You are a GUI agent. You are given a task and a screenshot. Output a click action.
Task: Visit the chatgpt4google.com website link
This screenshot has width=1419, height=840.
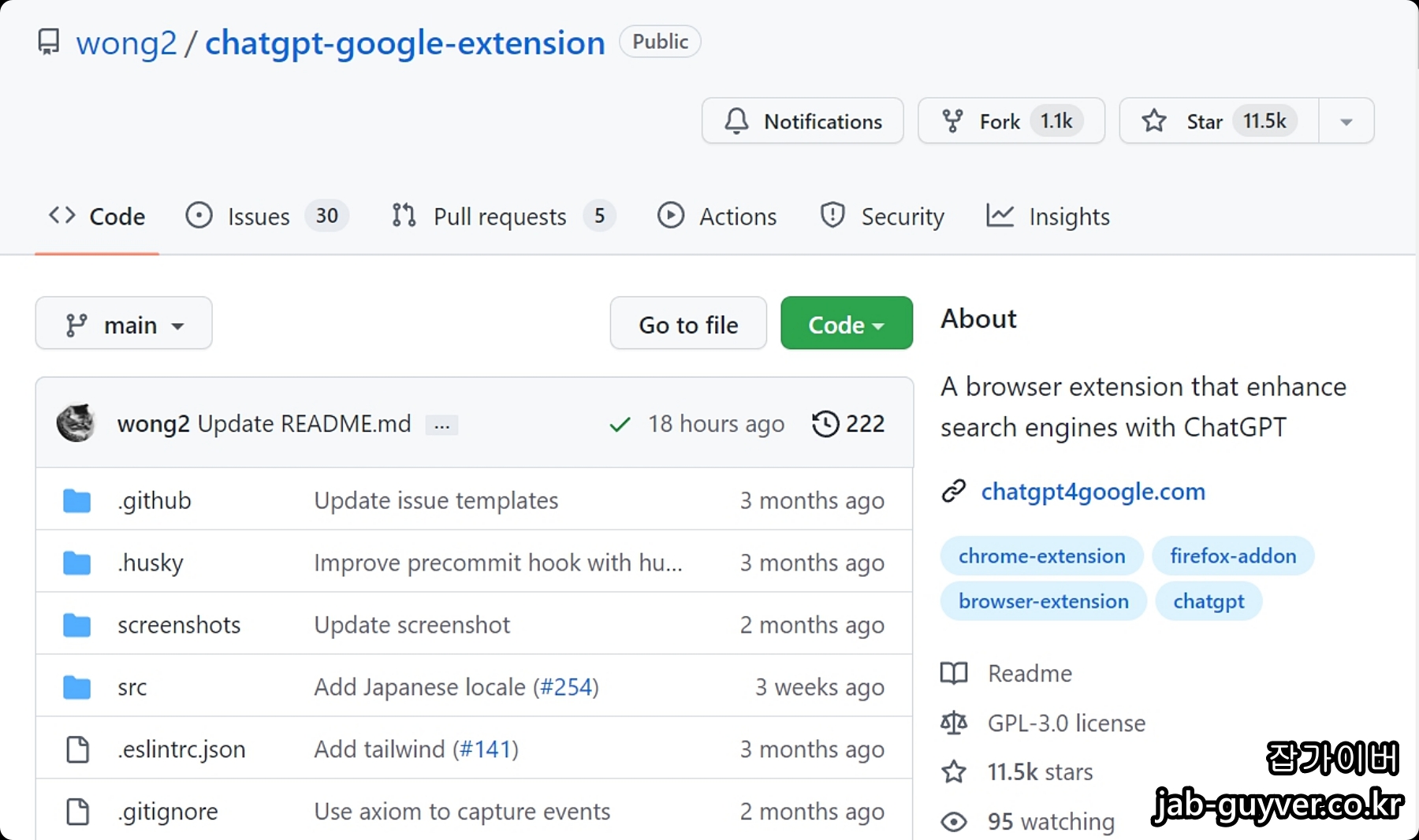point(1093,492)
